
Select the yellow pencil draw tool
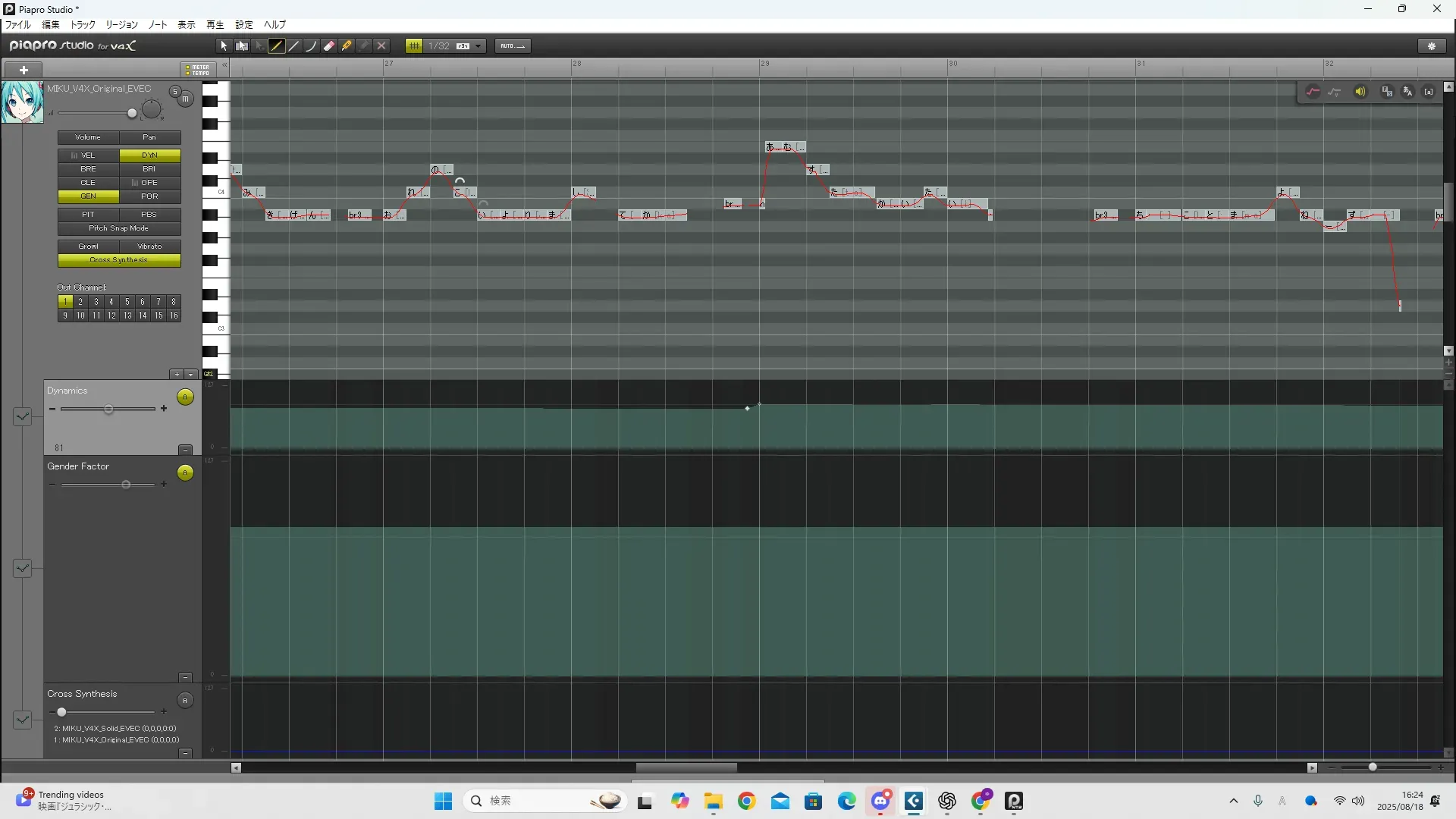coord(277,46)
